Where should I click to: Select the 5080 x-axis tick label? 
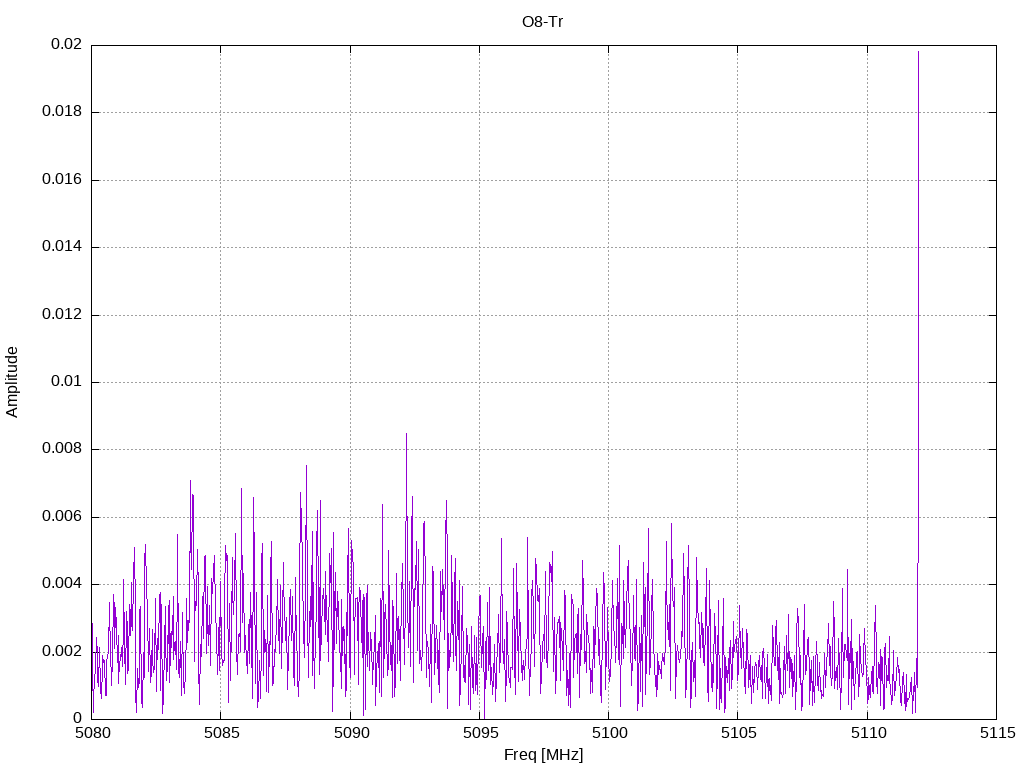click(92, 733)
